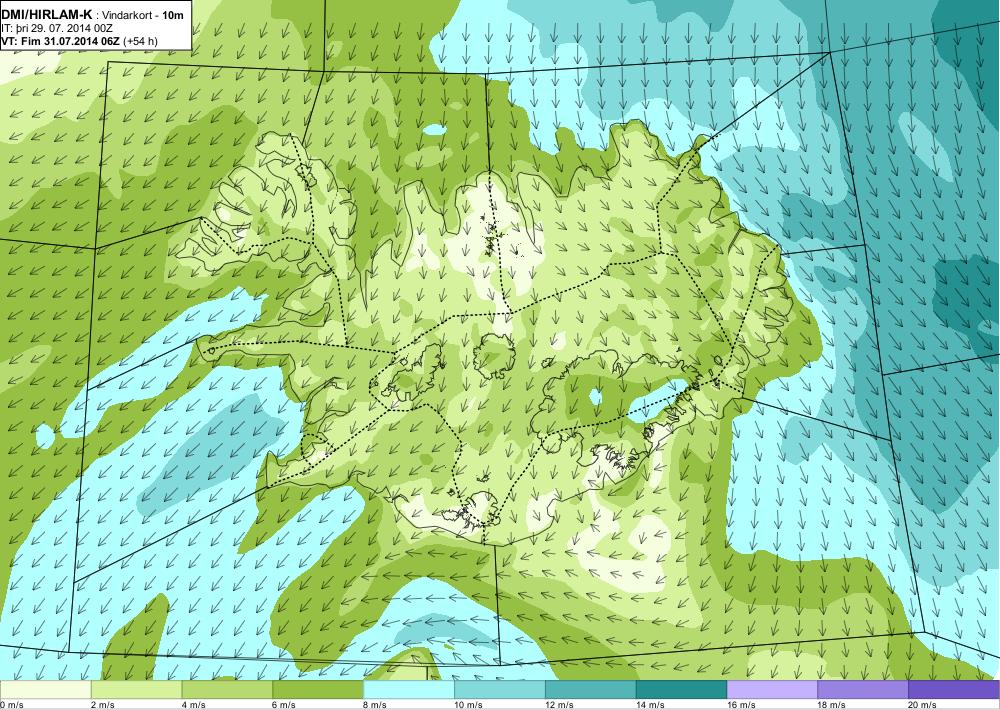Click the 'DMI/HIRLAM-K' title text

coord(47,15)
